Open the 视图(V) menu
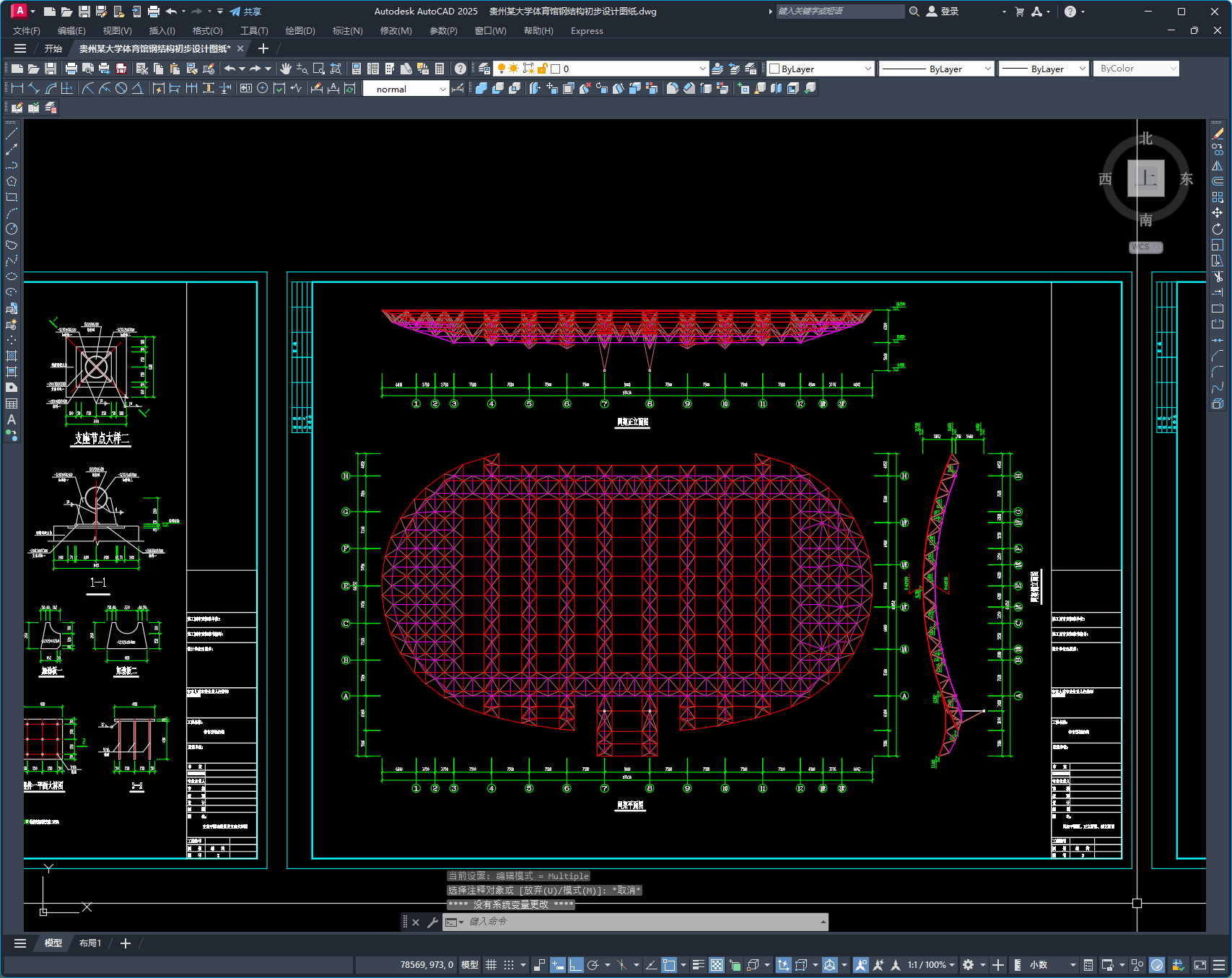 (117, 31)
